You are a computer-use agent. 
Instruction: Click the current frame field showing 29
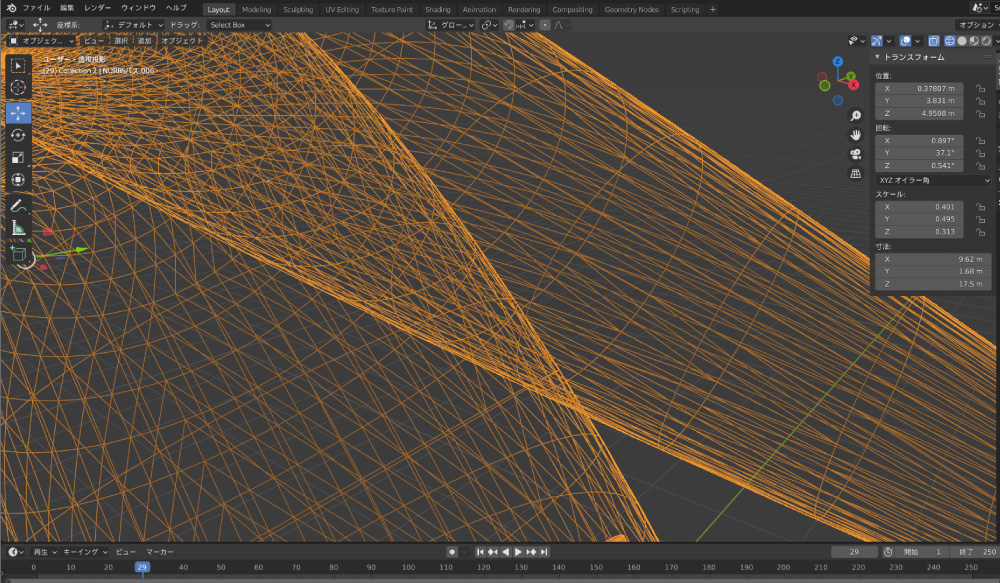point(855,552)
